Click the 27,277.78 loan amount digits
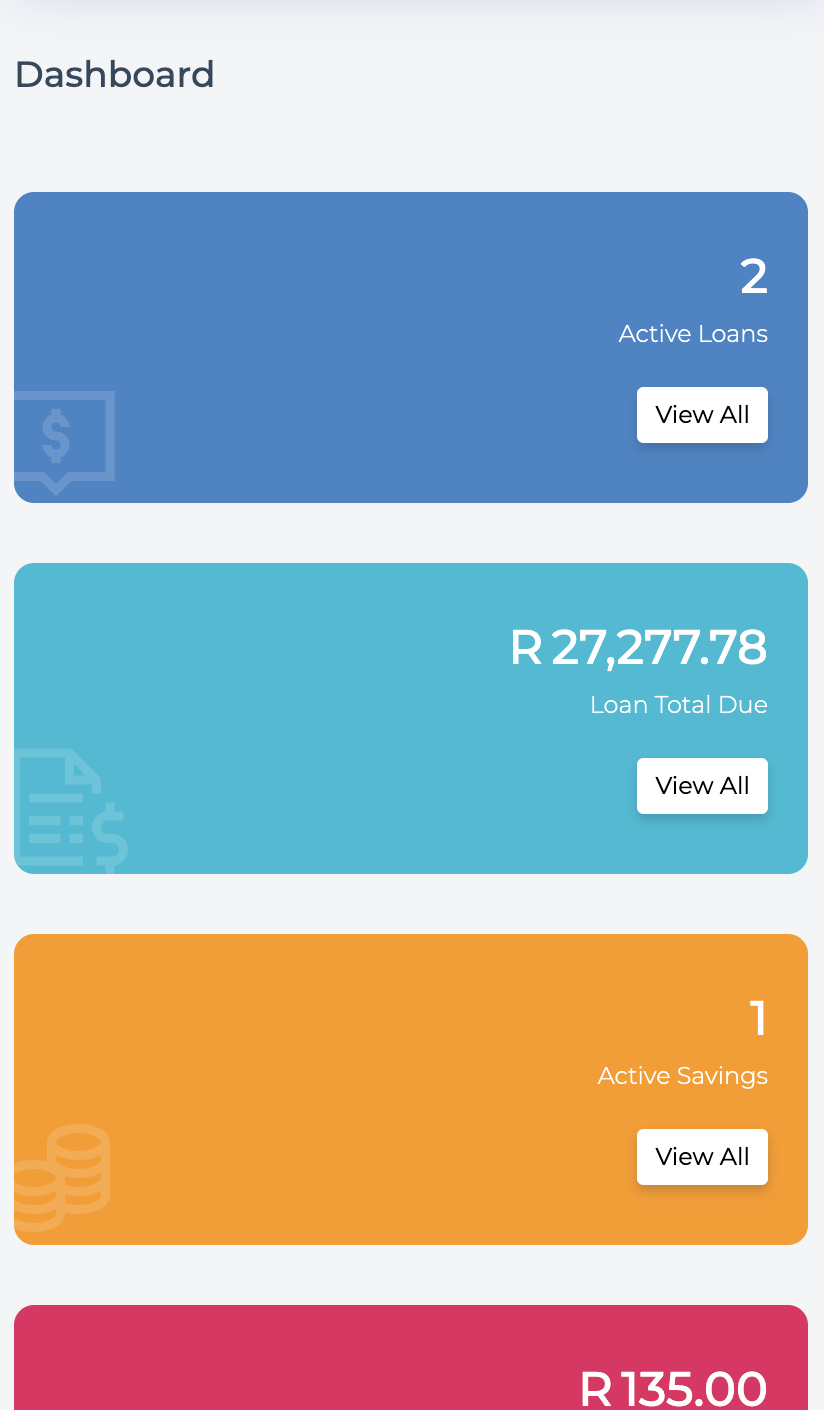This screenshot has height=1410, width=824. (659, 648)
